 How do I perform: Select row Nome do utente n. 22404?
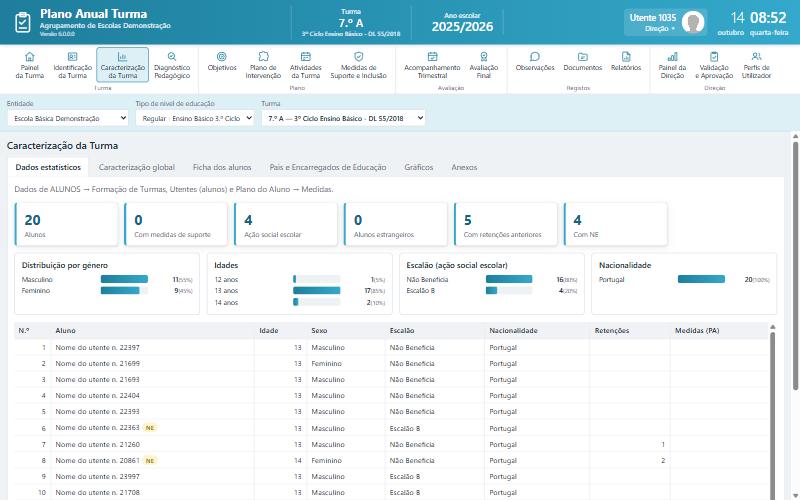click(391, 395)
